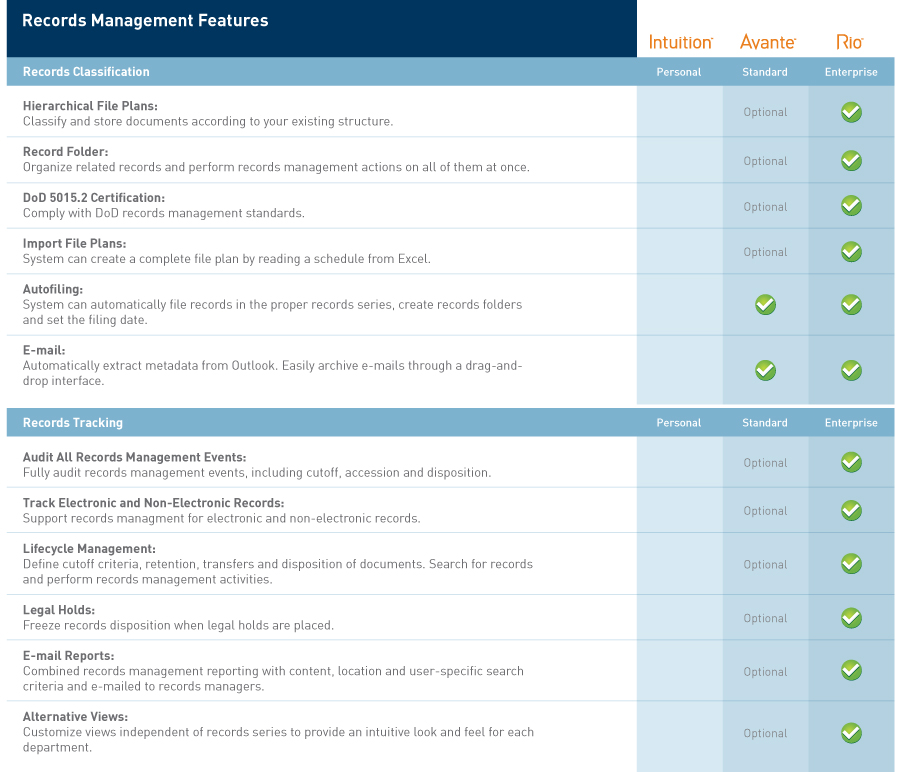Screen dimensions: 900x772
Task: Click the Records Management Features title
Action: tap(145, 21)
